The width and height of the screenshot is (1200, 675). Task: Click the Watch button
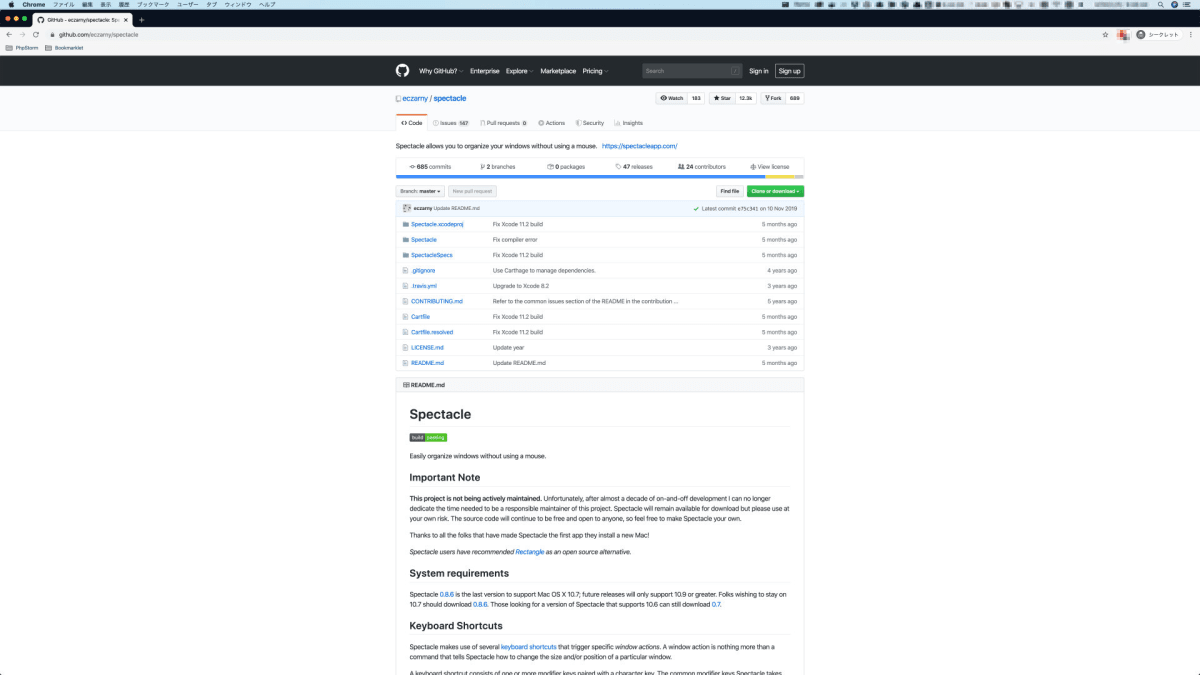click(671, 98)
